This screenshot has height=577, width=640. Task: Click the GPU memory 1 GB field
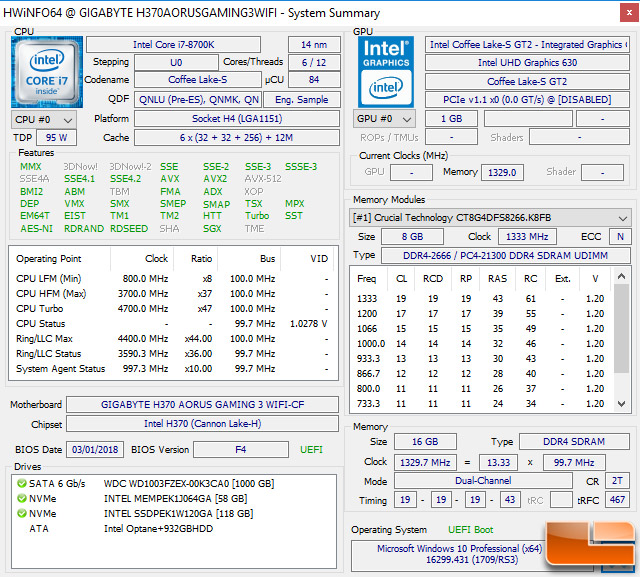coord(451,119)
